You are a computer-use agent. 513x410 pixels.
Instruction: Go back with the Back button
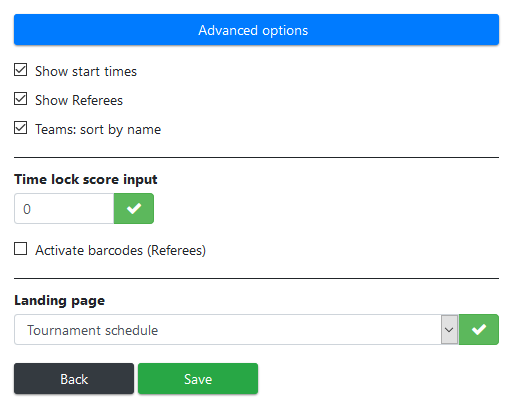click(x=74, y=379)
